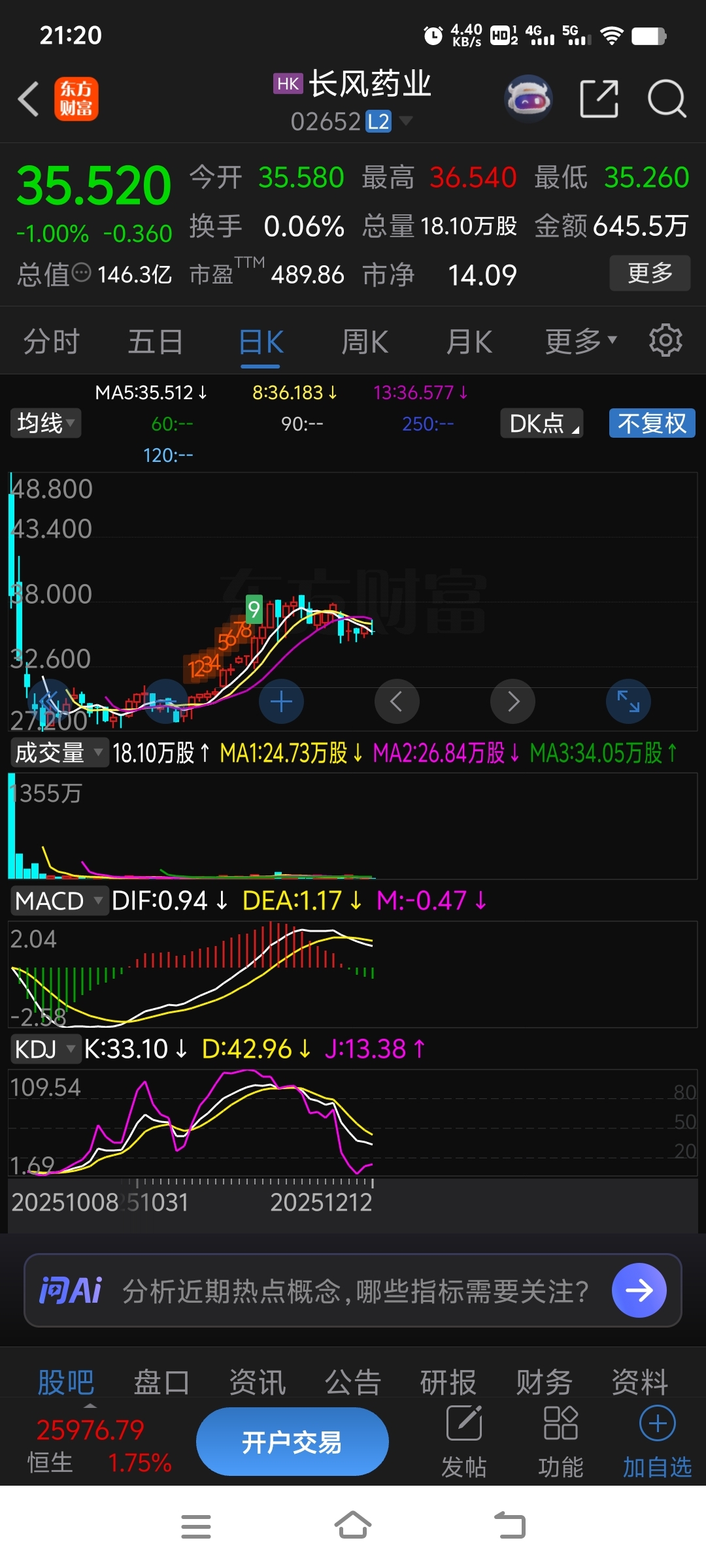Switch to 分时 chart tab
Screen dimensions: 706x1568
click(52, 341)
